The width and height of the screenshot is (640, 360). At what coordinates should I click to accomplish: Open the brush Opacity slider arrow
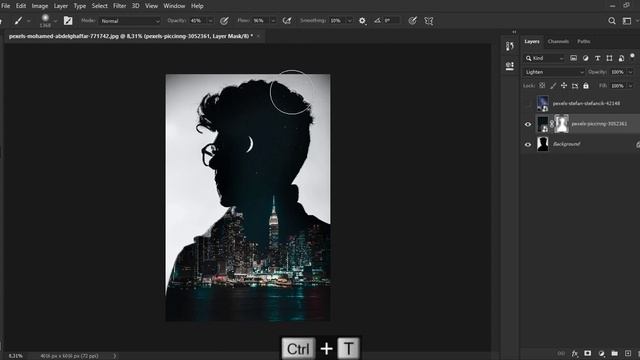point(211,21)
